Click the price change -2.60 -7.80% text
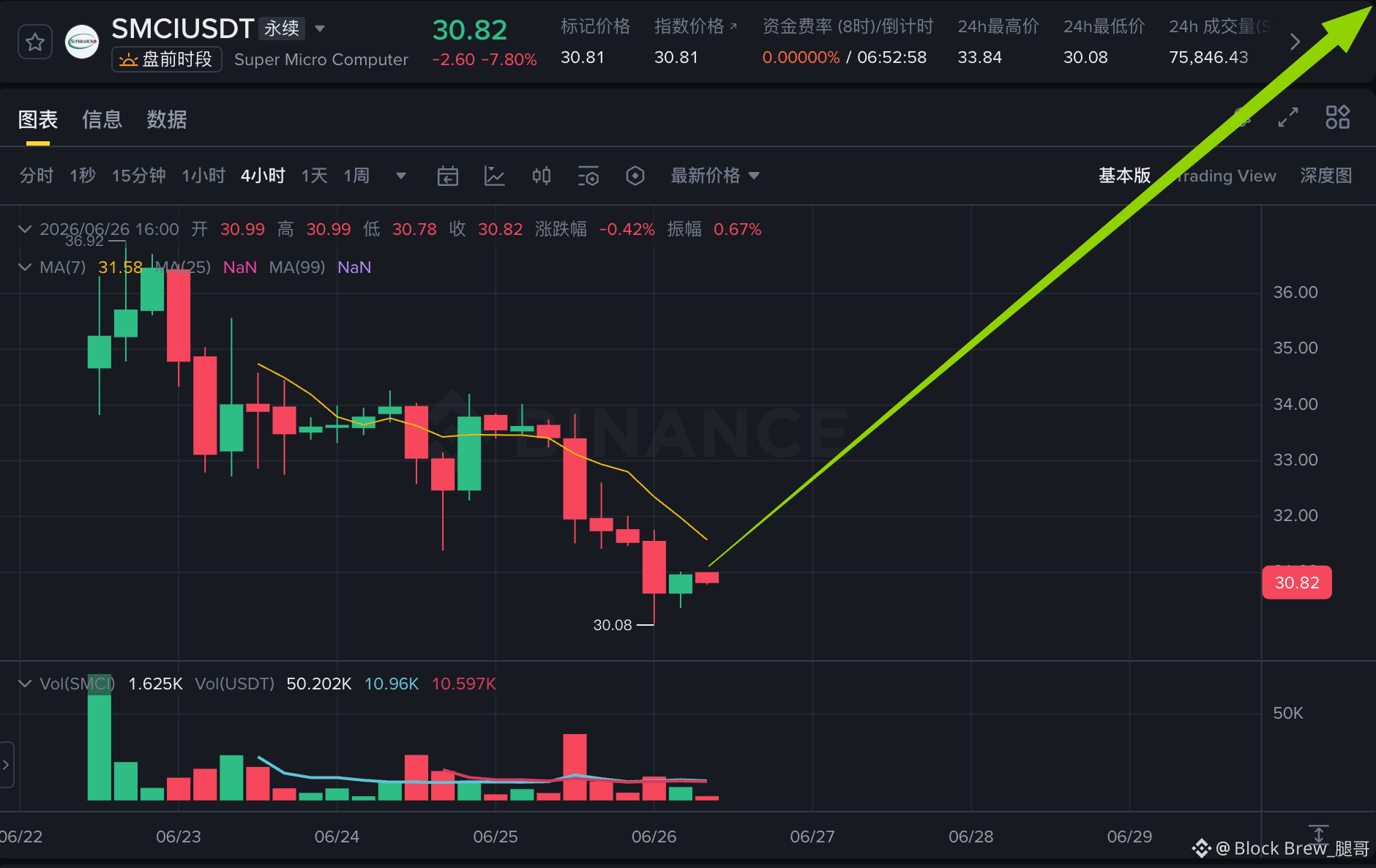Viewport: 1376px width, 868px height. click(485, 59)
